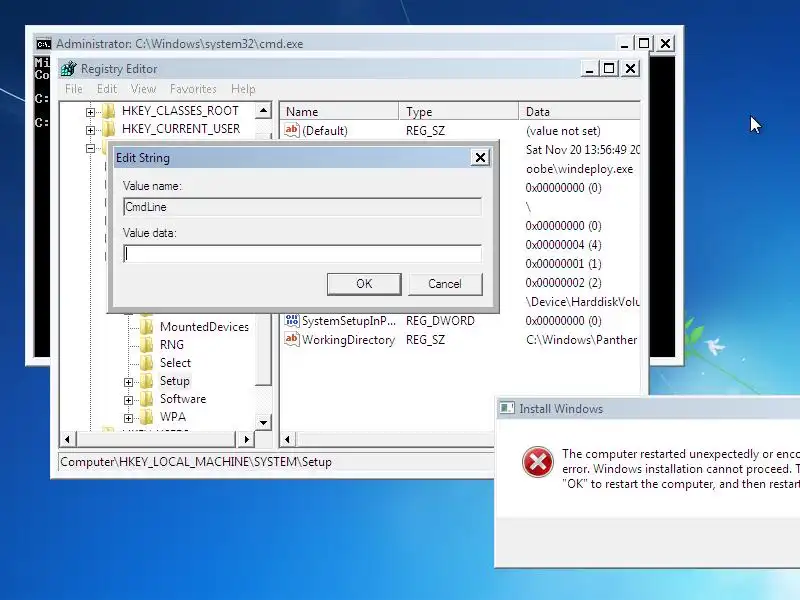Click the CmdLine Value name field

(x=303, y=207)
